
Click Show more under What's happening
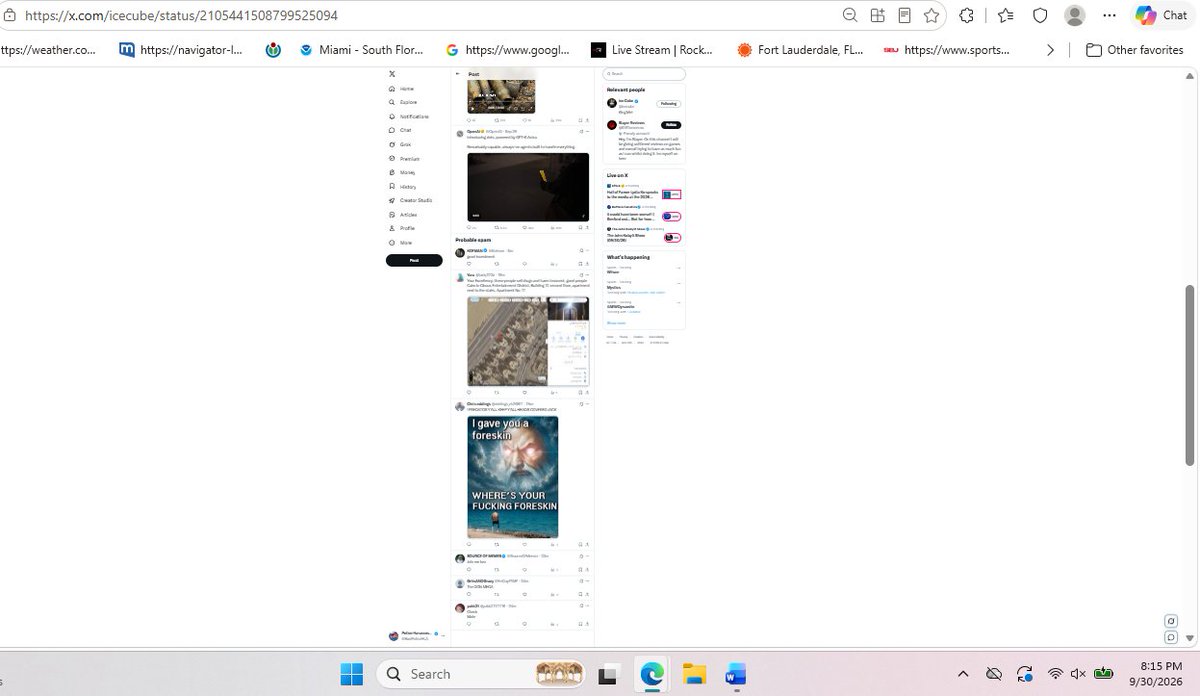616,323
